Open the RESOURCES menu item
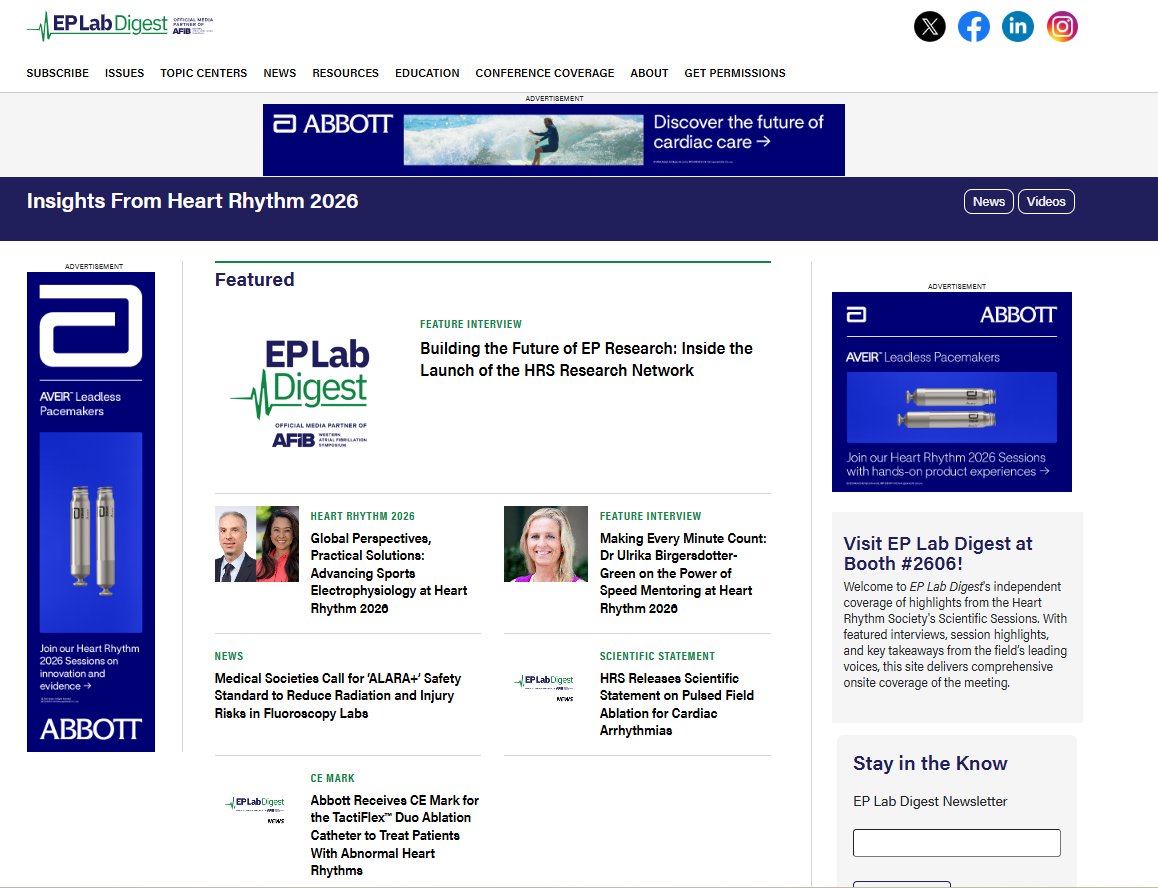The image size is (1158, 888). click(x=346, y=73)
